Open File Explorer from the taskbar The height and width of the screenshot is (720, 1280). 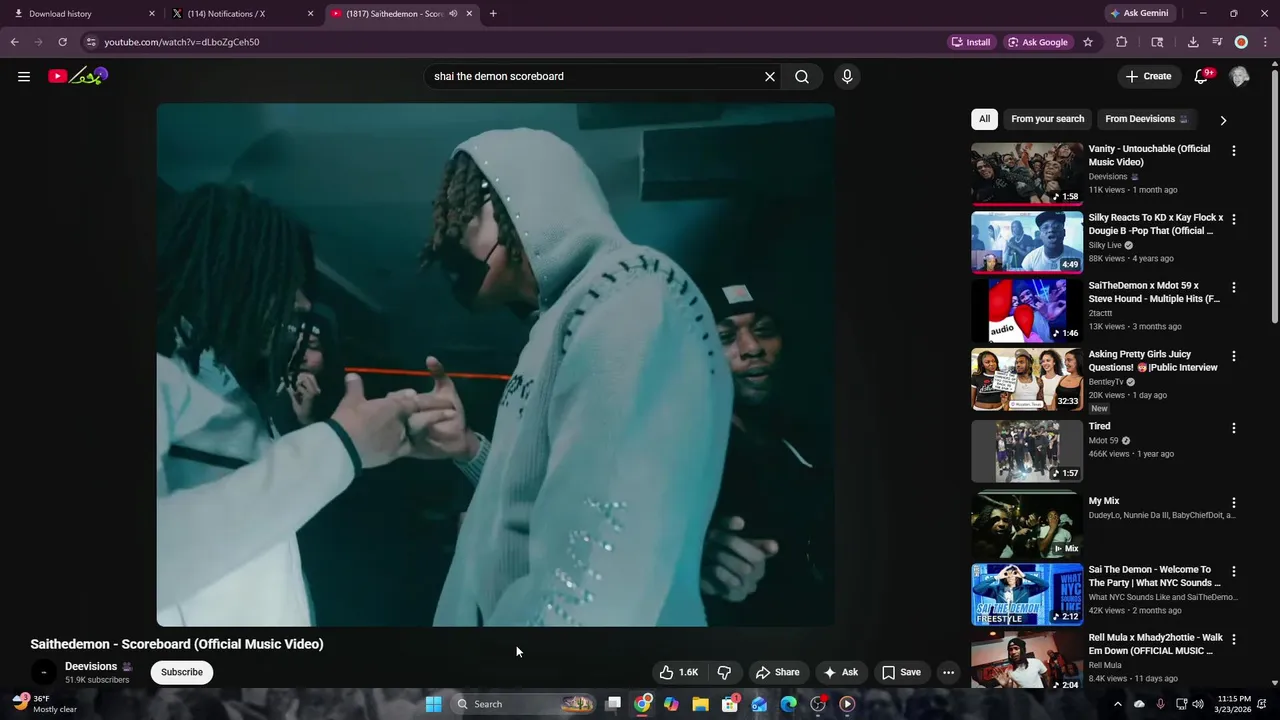point(701,704)
